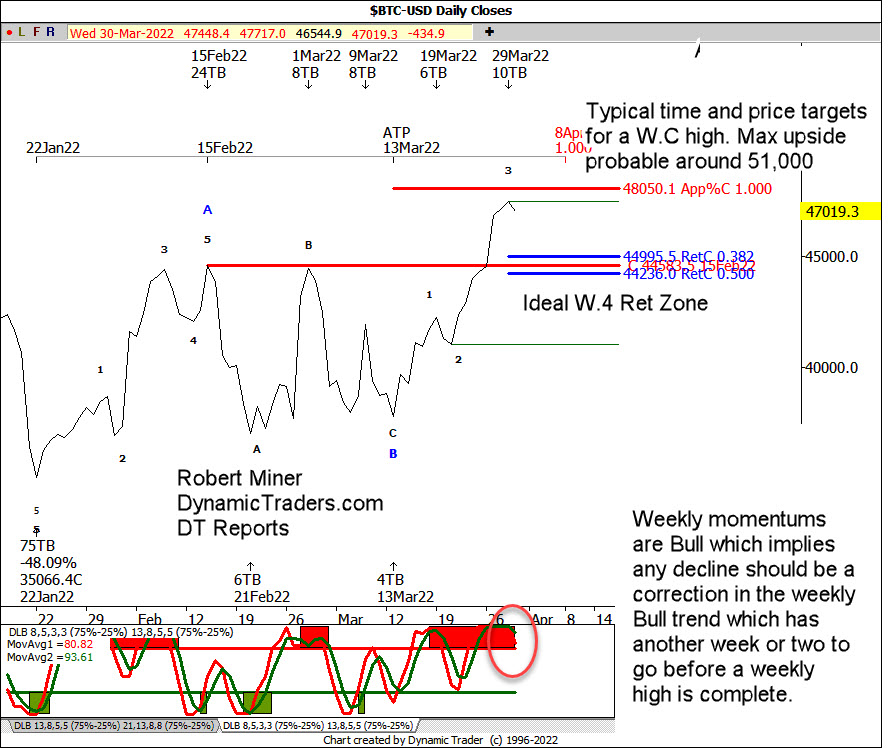Click the MovAvg1 =80.82 readout
The height and width of the screenshot is (748, 890).
[x=50, y=644]
